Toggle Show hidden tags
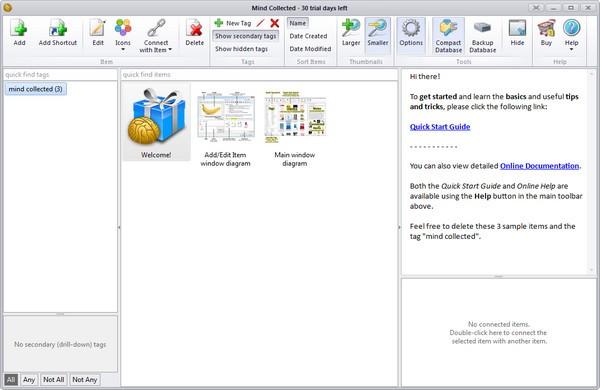Image resolution: width=600 pixels, height=390 pixels. [x=241, y=49]
